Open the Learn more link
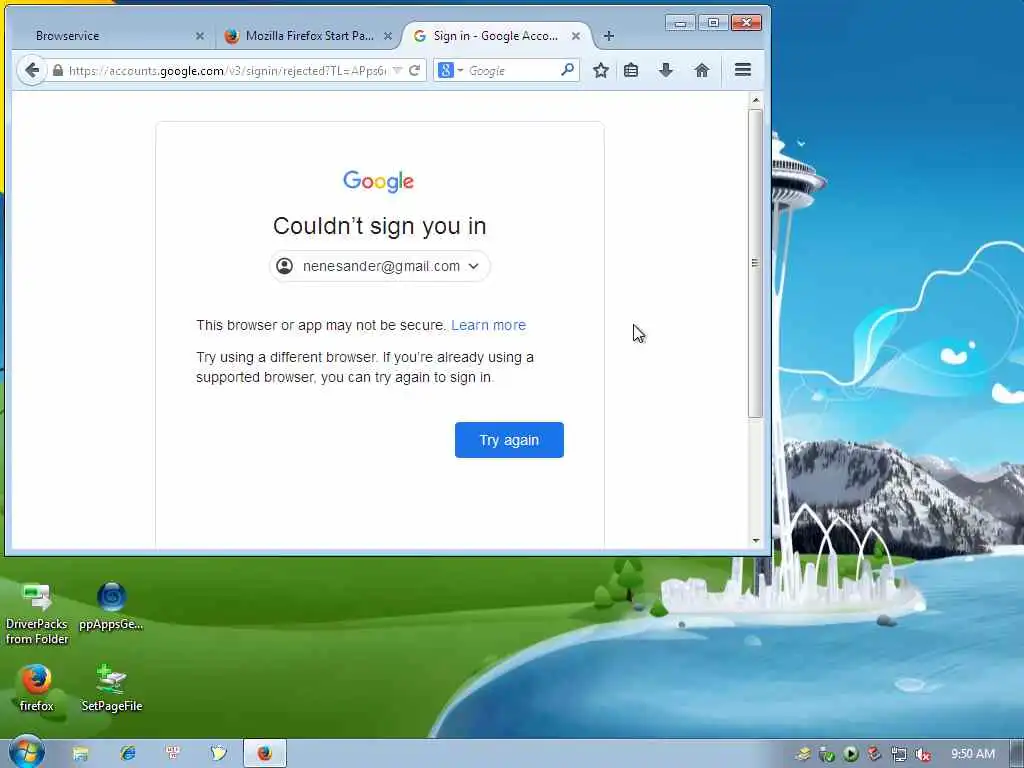The image size is (1024, 768). tap(488, 325)
